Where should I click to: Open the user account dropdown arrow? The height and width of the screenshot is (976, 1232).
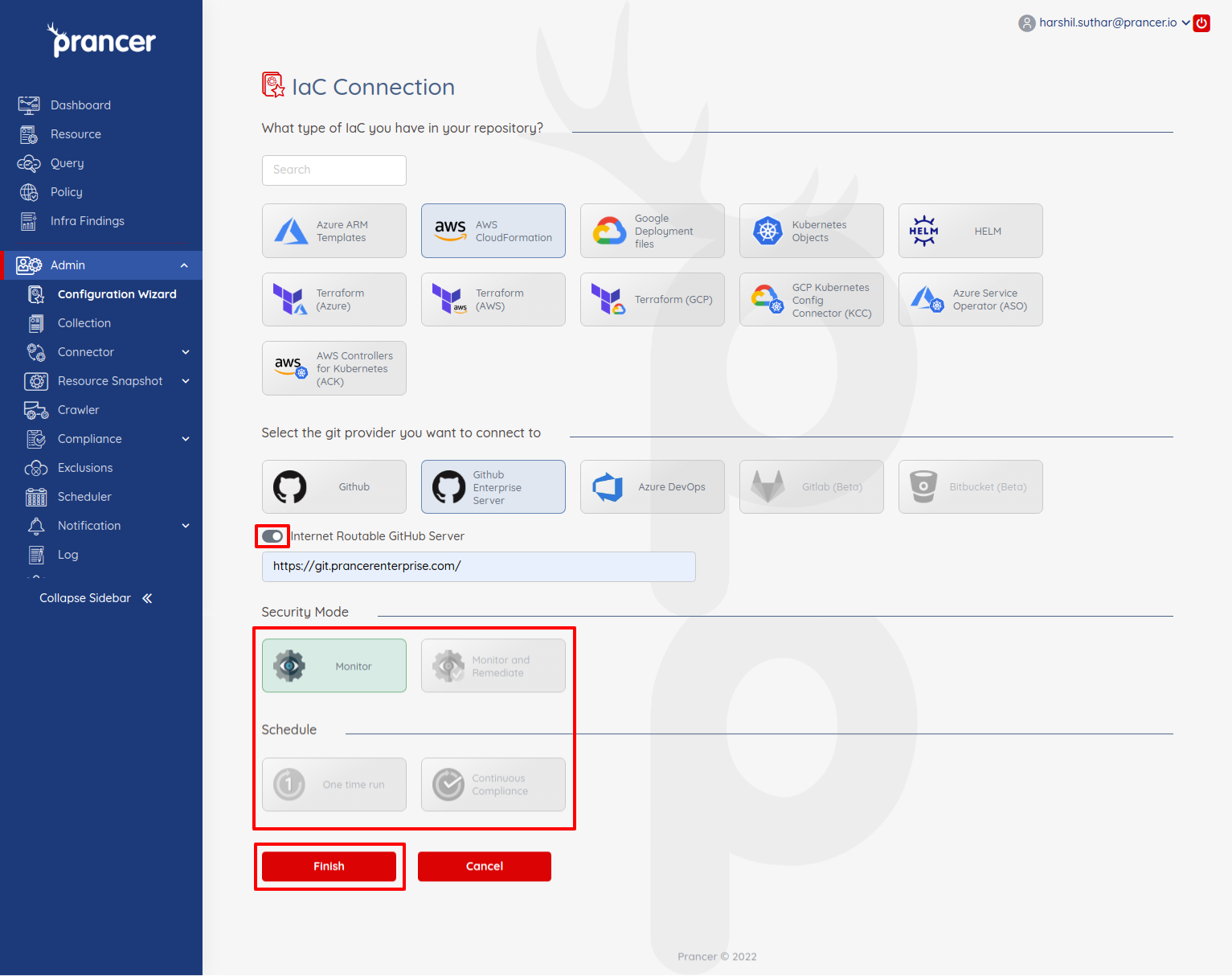1185,23
